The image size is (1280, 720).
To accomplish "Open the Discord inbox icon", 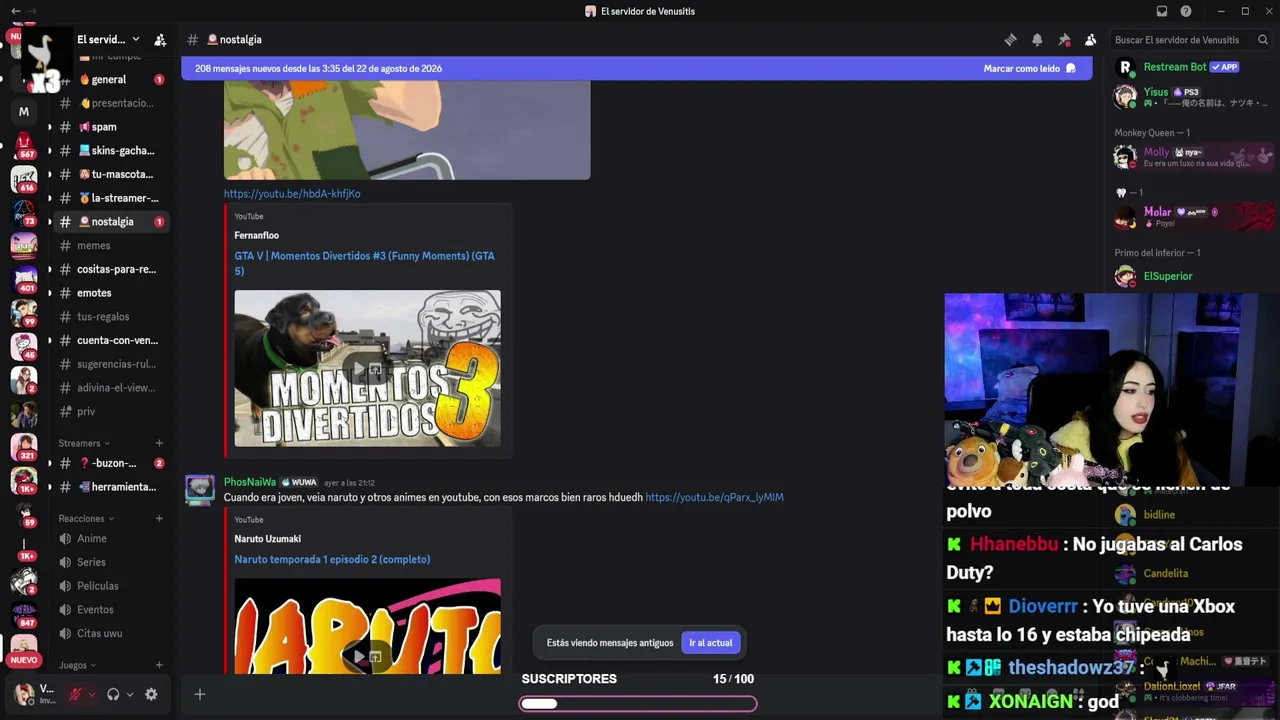I will pyautogui.click(x=1162, y=11).
